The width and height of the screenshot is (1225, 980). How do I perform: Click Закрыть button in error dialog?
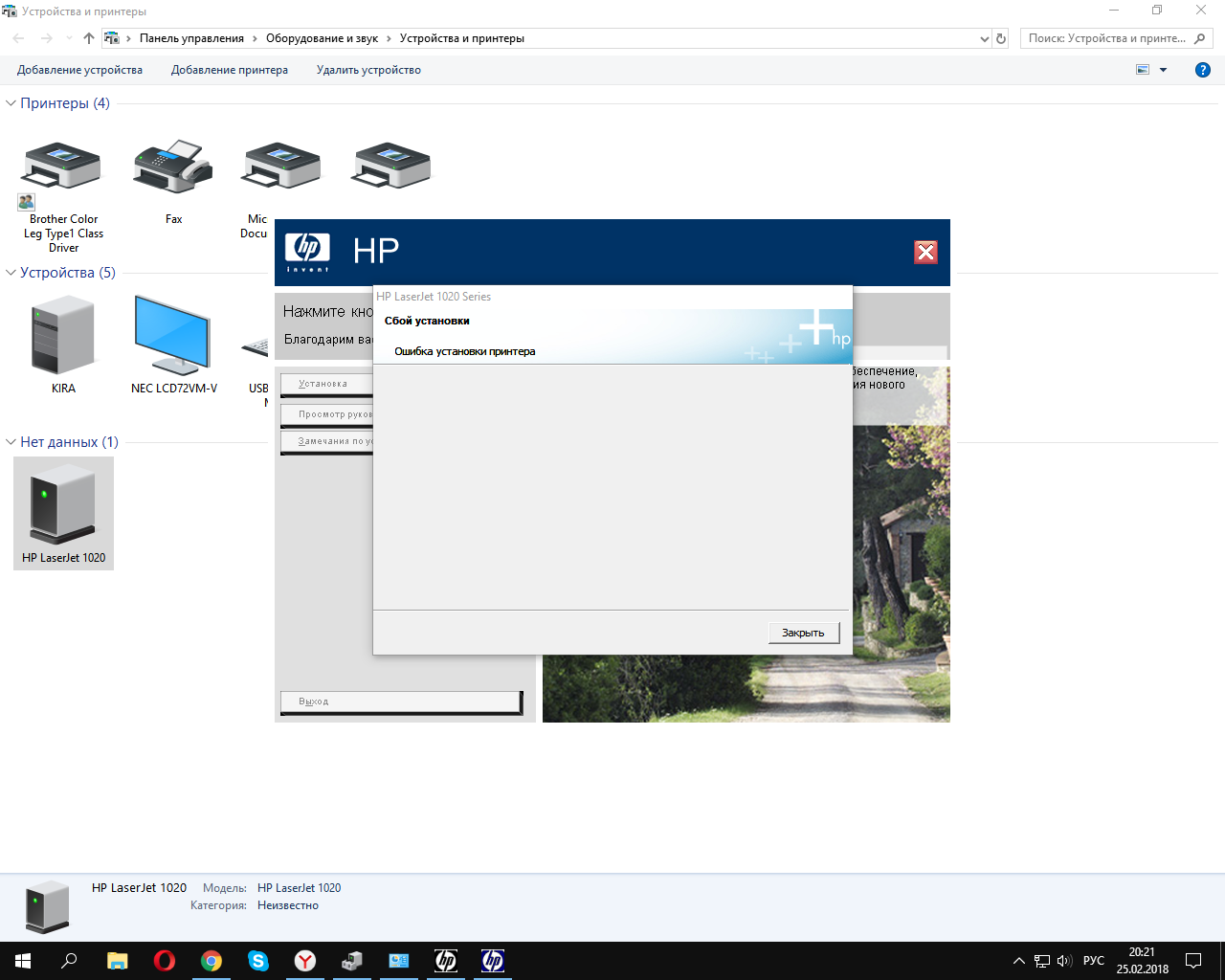[804, 633]
